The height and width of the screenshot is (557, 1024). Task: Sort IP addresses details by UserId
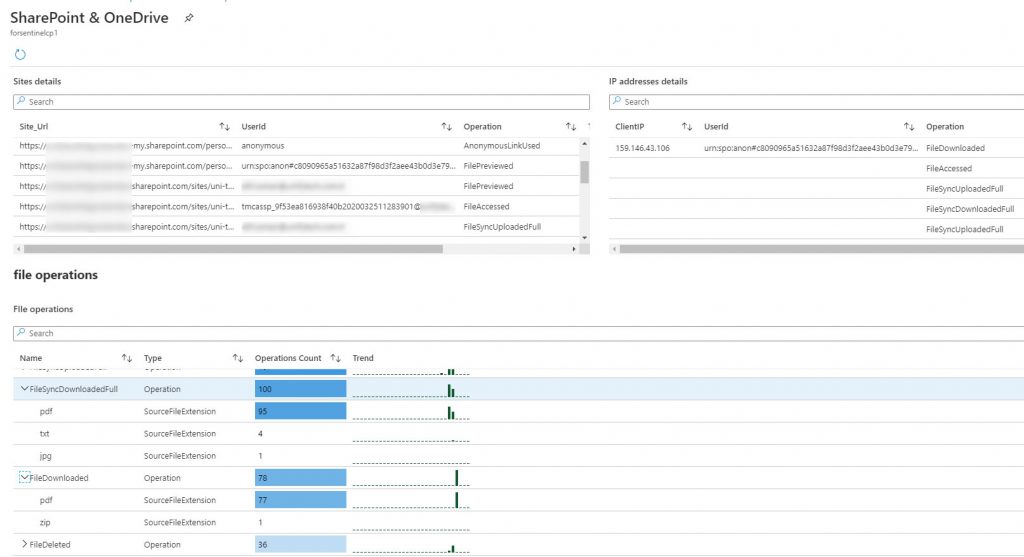point(909,127)
